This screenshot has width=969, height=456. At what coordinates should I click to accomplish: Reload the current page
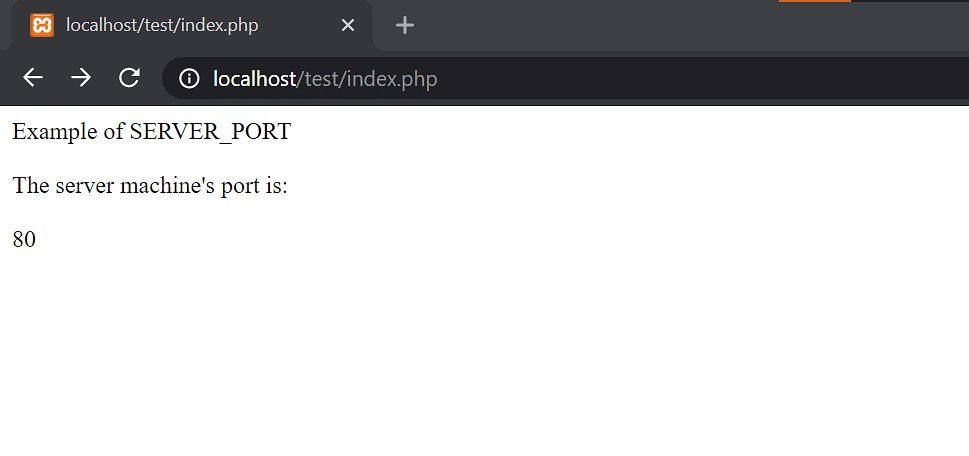point(129,78)
